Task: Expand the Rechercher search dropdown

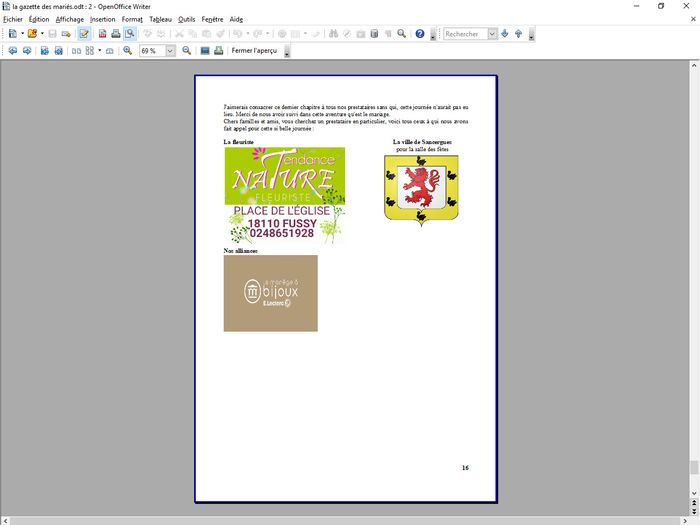Action: tap(492, 34)
